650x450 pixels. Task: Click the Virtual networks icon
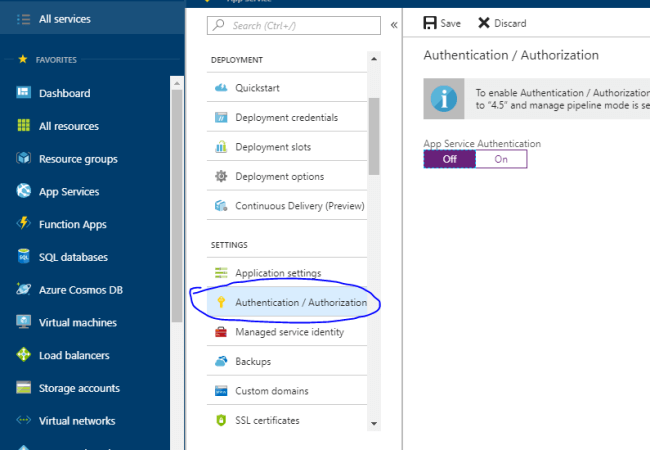click(23, 420)
